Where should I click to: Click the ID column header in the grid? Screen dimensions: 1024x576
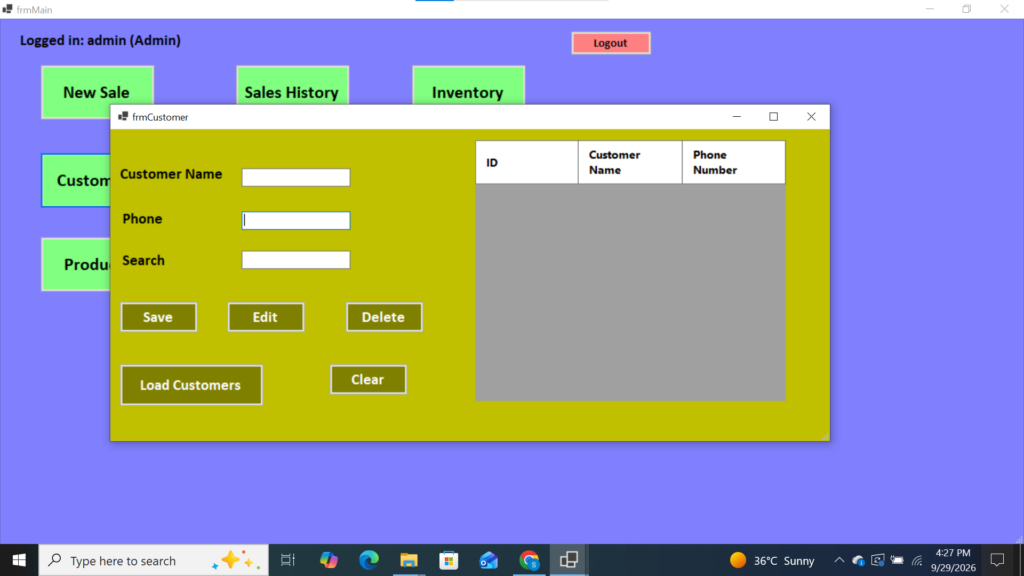click(x=526, y=163)
